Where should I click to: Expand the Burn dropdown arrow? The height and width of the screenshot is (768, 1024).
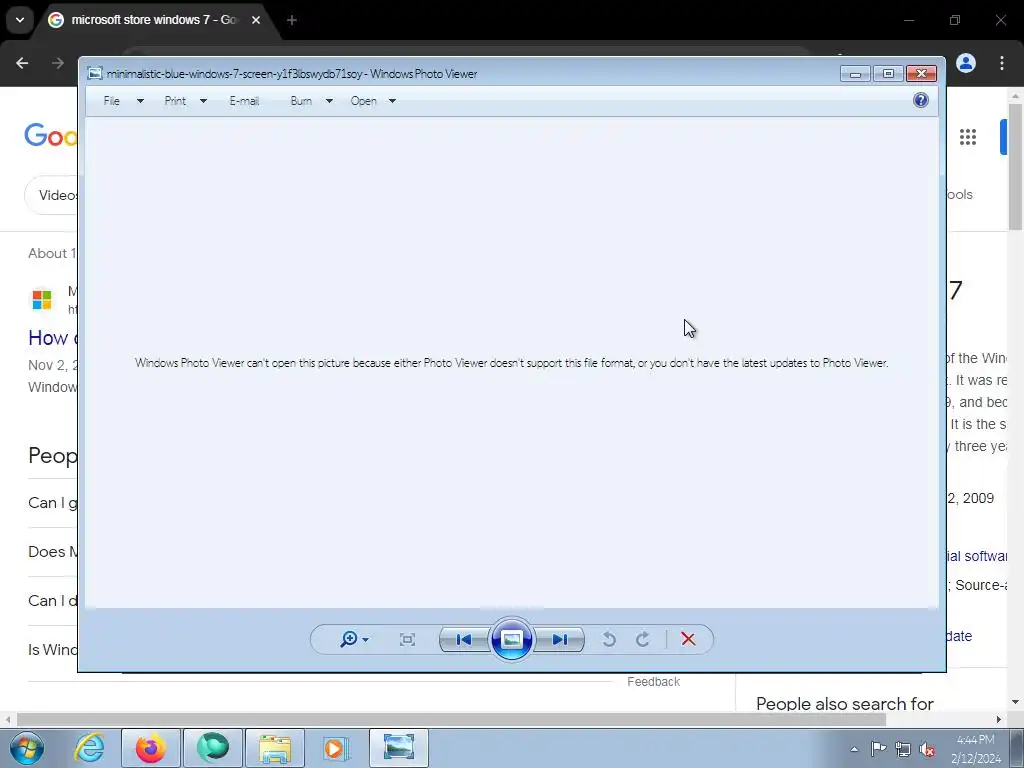[x=329, y=101]
